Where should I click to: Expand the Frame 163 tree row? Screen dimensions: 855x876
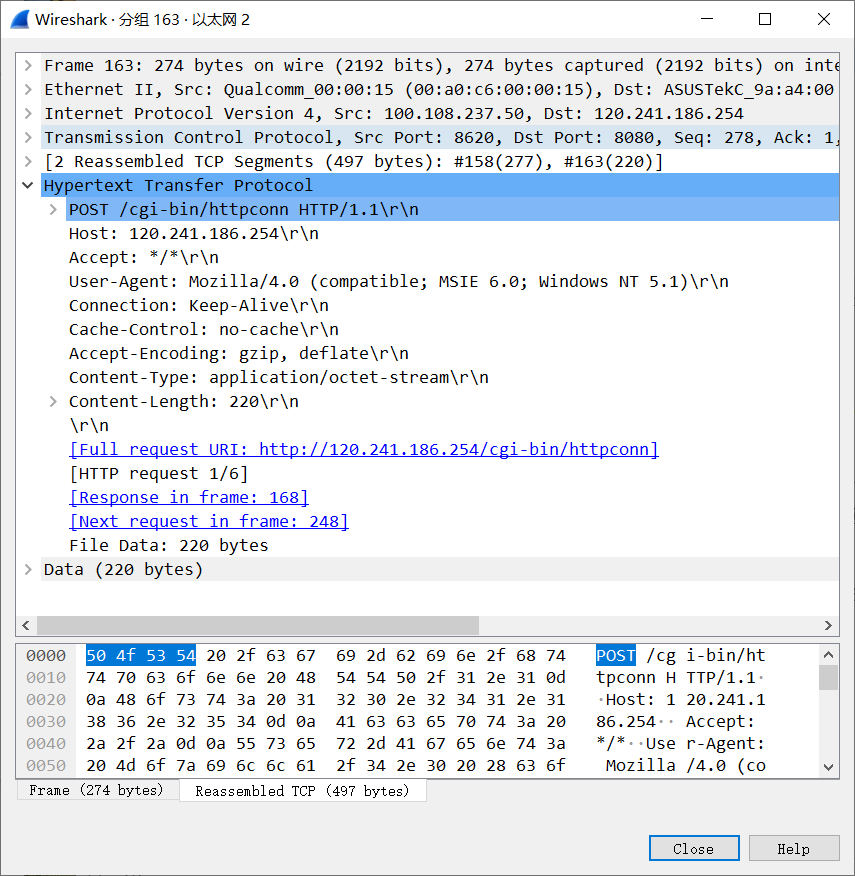[28, 66]
